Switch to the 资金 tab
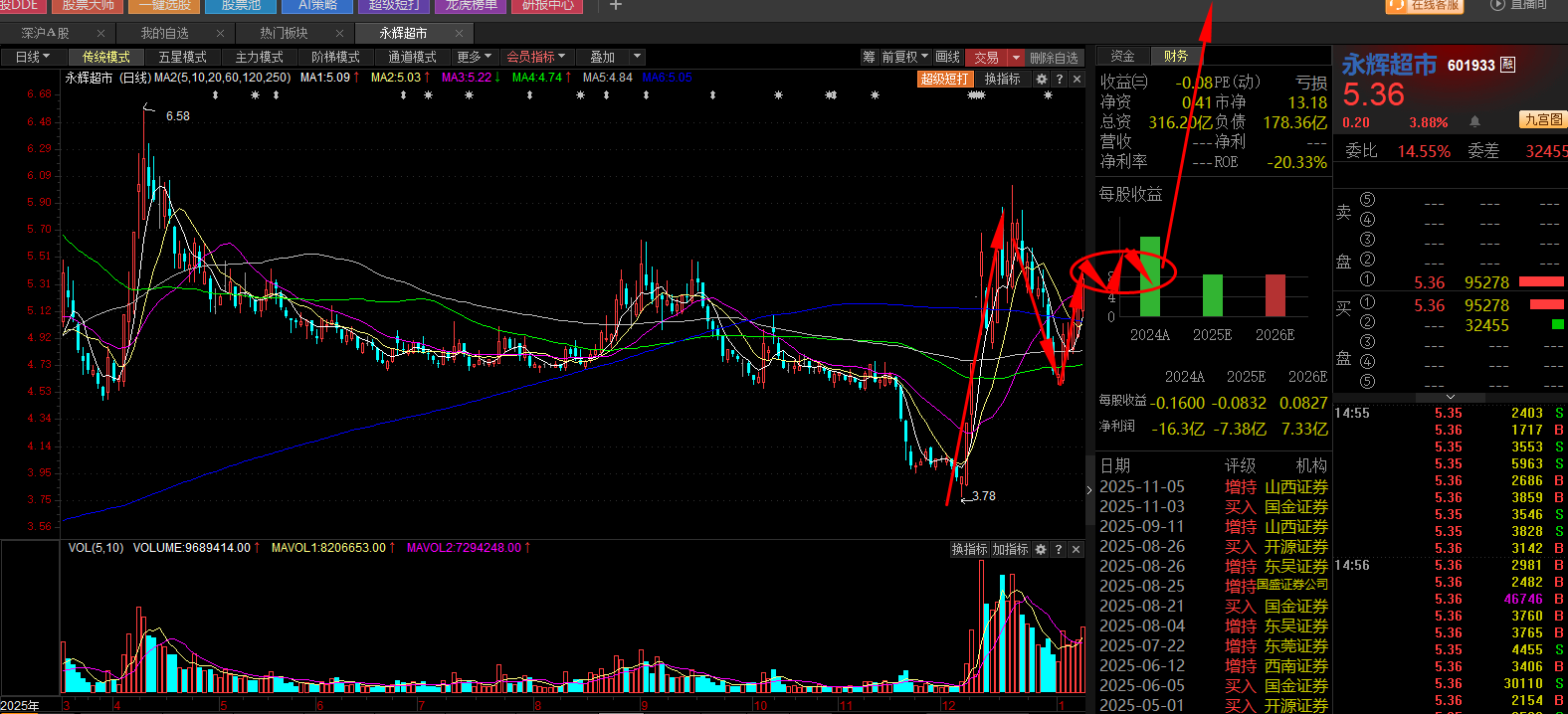The width and height of the screenshot is (1568, 714). coord(1123,56)
